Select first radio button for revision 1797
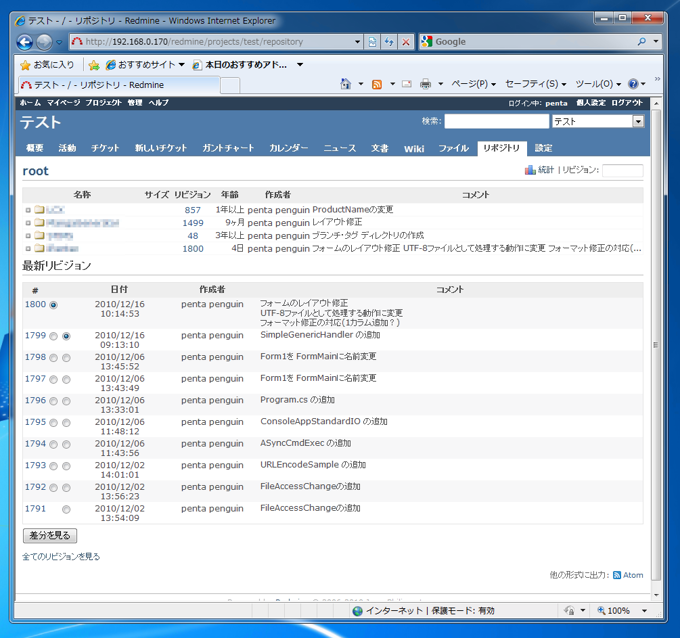This screenshot has width=680, height=638. (53, 380)
